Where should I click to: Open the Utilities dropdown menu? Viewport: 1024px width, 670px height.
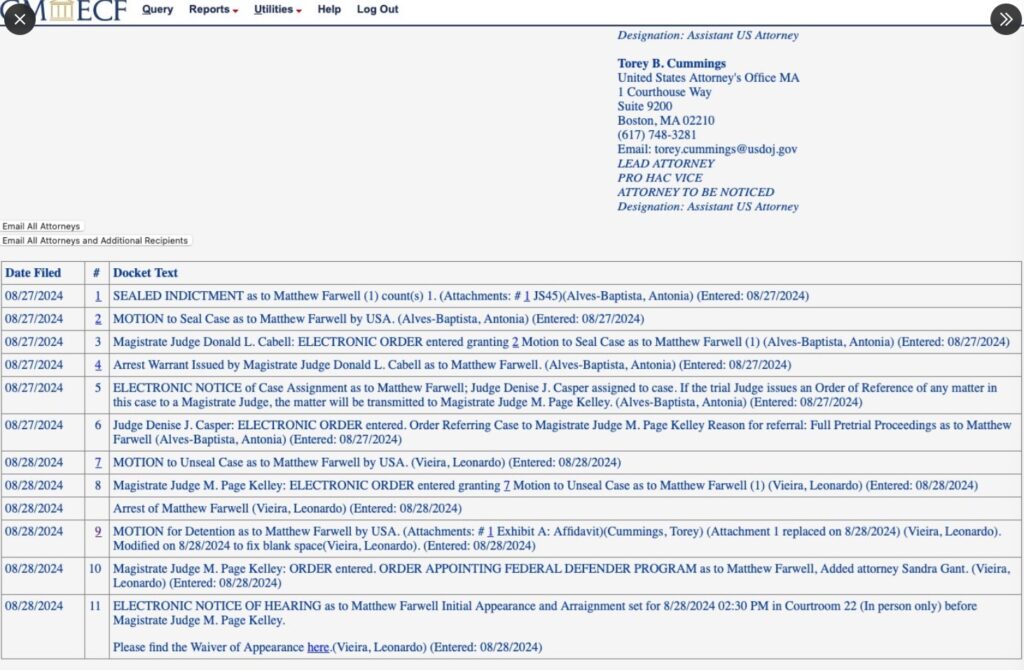point(275,9)
